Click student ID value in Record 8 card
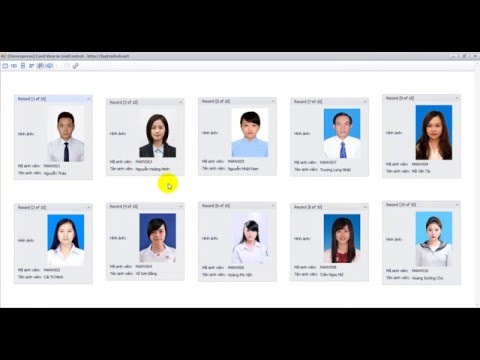Image resolution: width=480 pixels, height=360 pixels. point(328,267)
